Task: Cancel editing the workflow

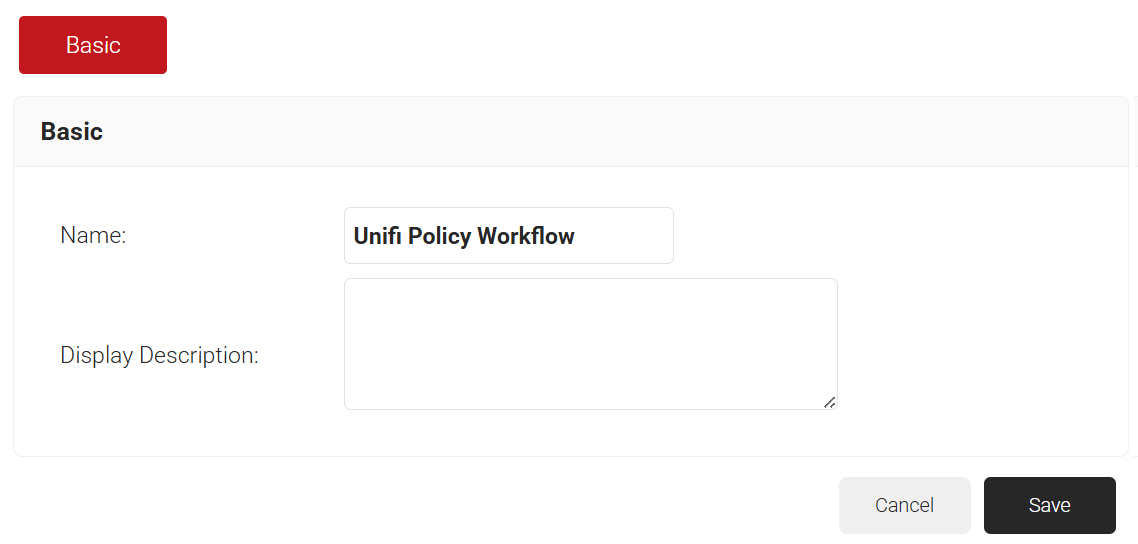Action: pos(904,505)
